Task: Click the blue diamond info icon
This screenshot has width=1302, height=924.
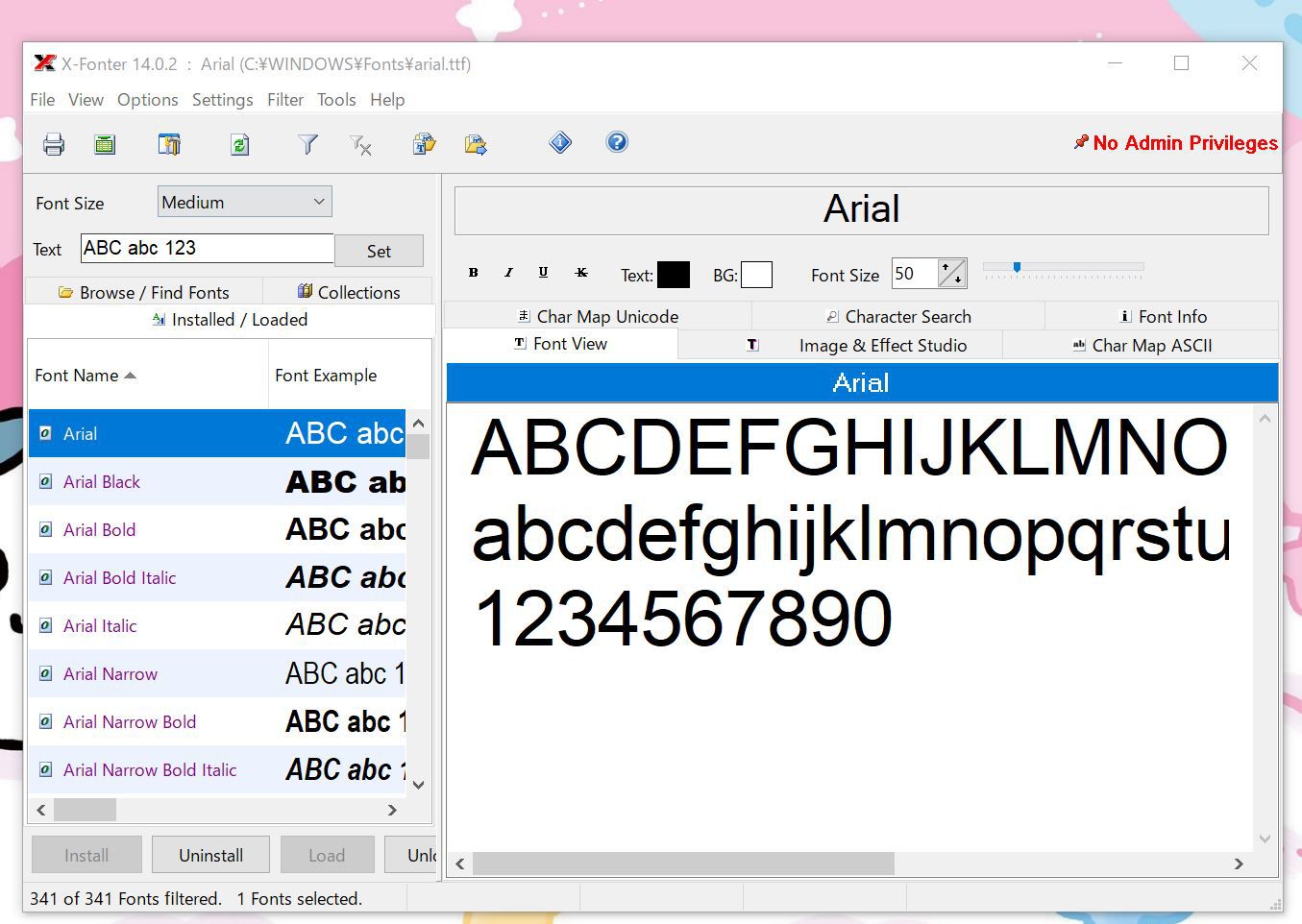Action: coord(560,142)
